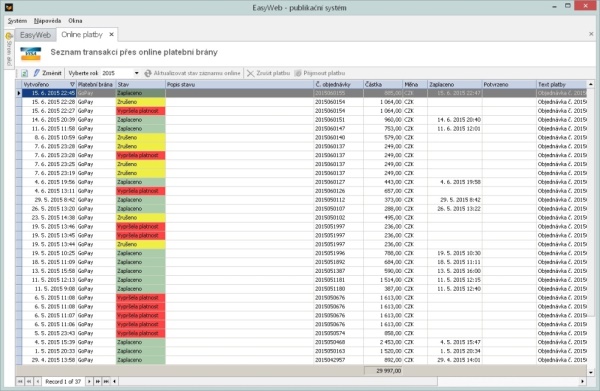Click horizontal scrollbar left arrow

pyautogui.click(x=114, y=381)
